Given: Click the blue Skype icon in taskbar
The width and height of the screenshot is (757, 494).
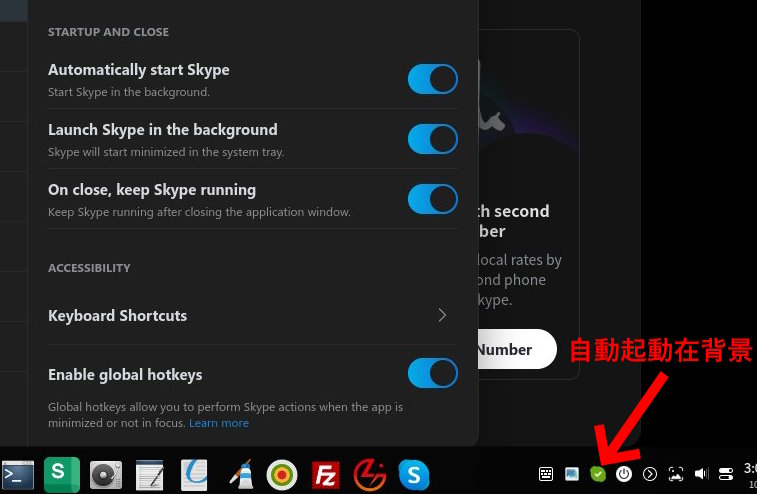Looking at the screenshot, I should 414,475.
